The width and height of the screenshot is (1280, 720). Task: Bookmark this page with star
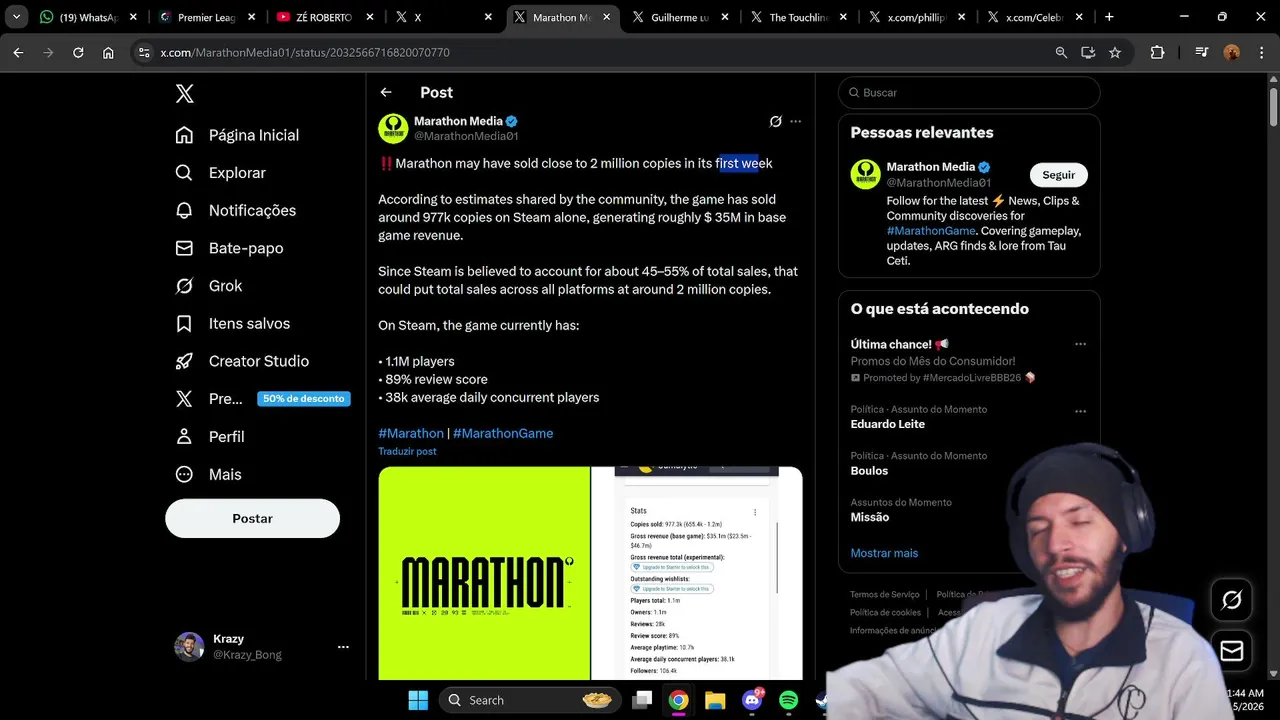pos(1115,52)
